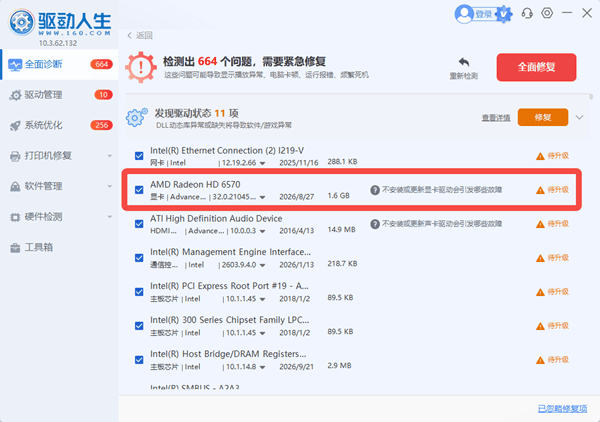This screenshot has width=600, height=422.
Task: Open the customer service headset icon
Action: tap(527, 13)
